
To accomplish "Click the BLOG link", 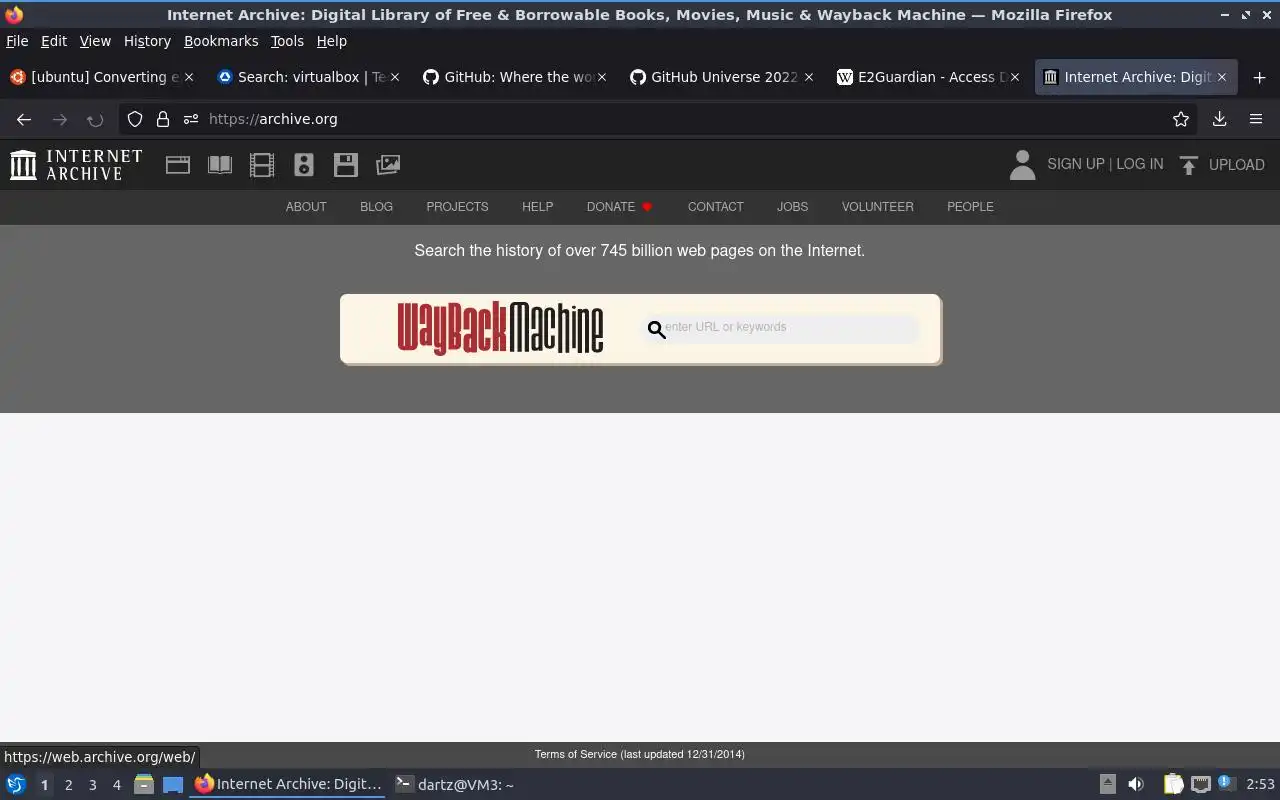I will click(376, 207).
